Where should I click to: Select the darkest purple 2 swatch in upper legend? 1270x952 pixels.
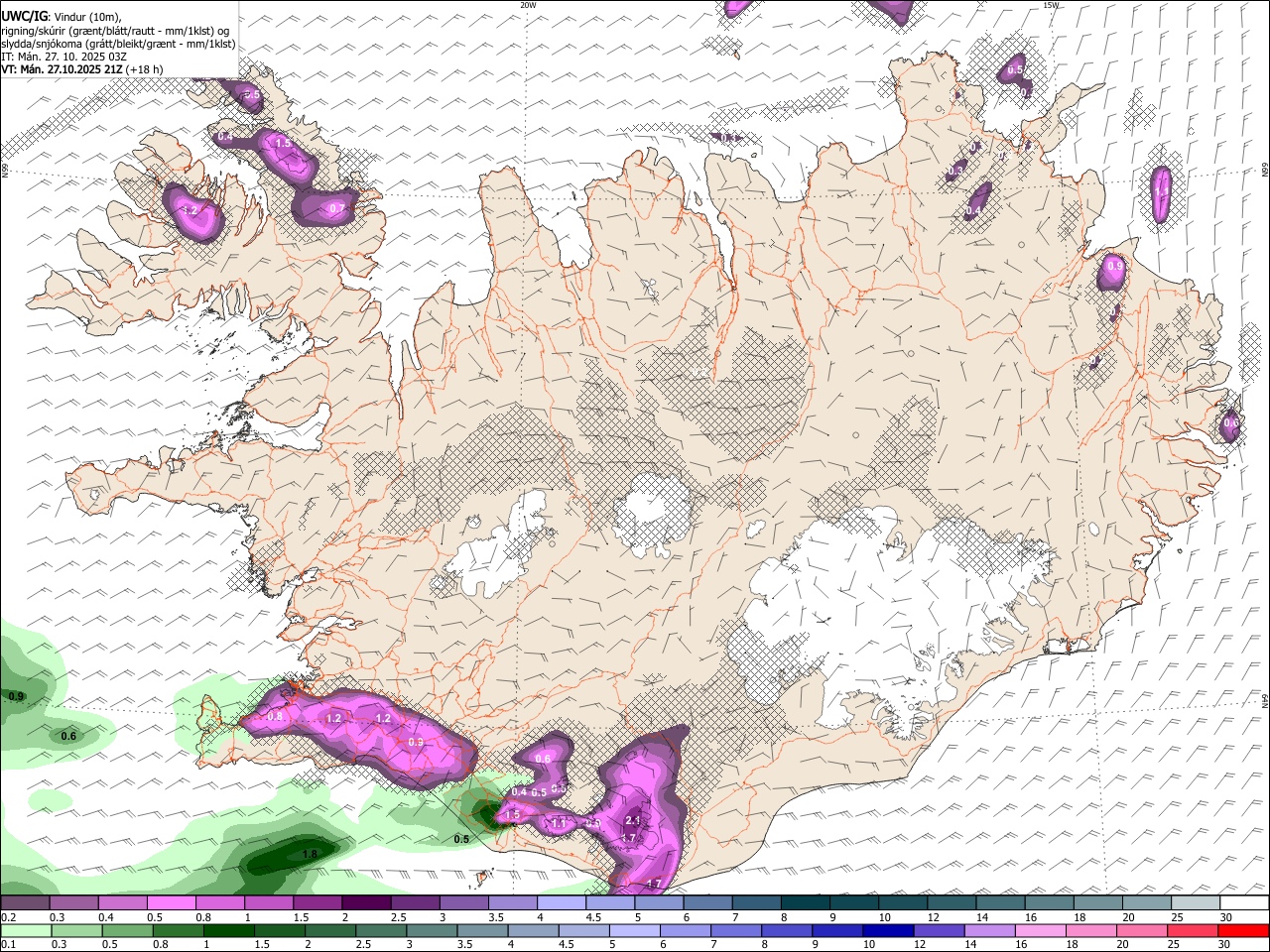(365, 903)
